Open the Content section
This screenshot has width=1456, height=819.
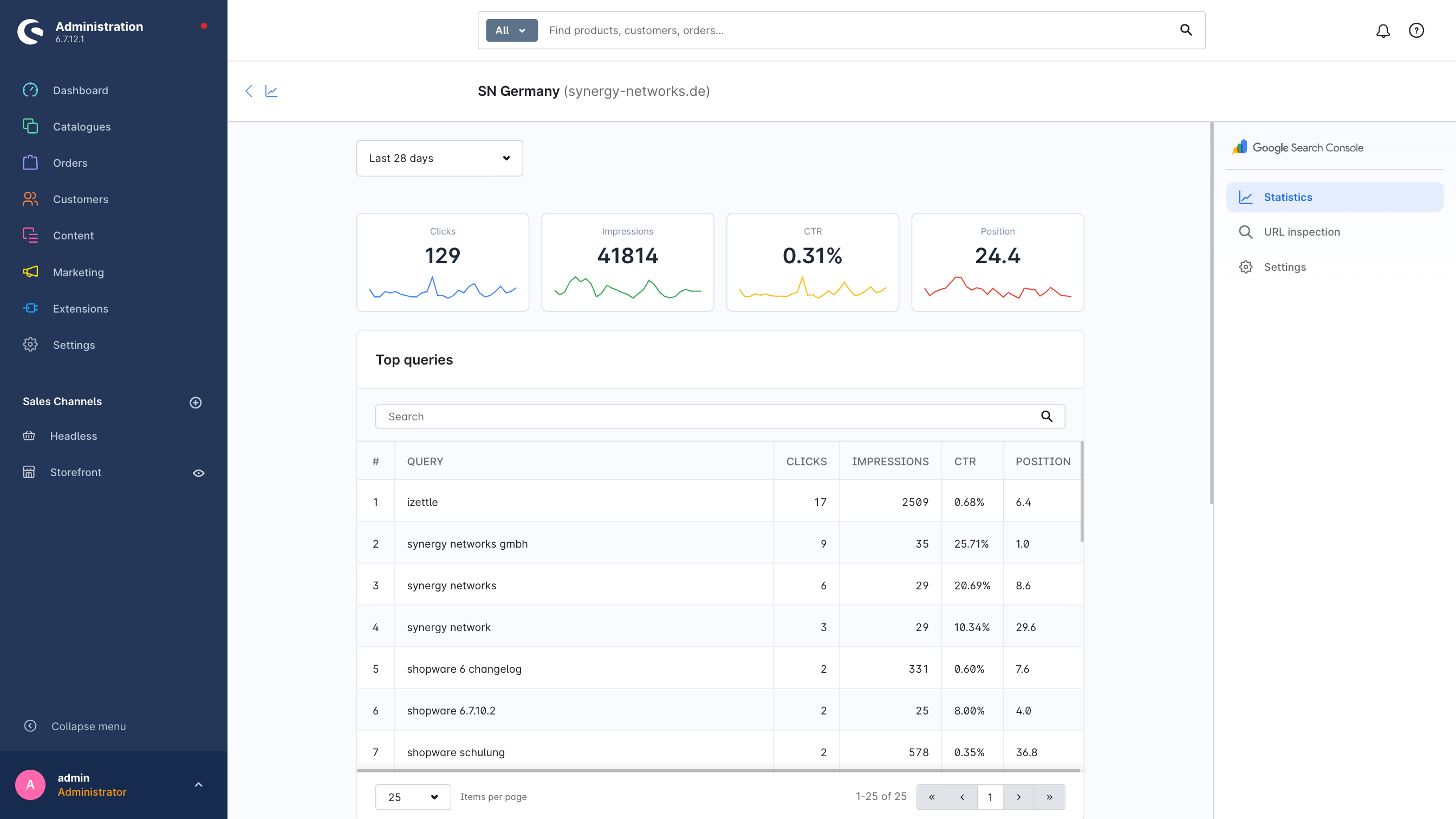(x=73, y=235)
